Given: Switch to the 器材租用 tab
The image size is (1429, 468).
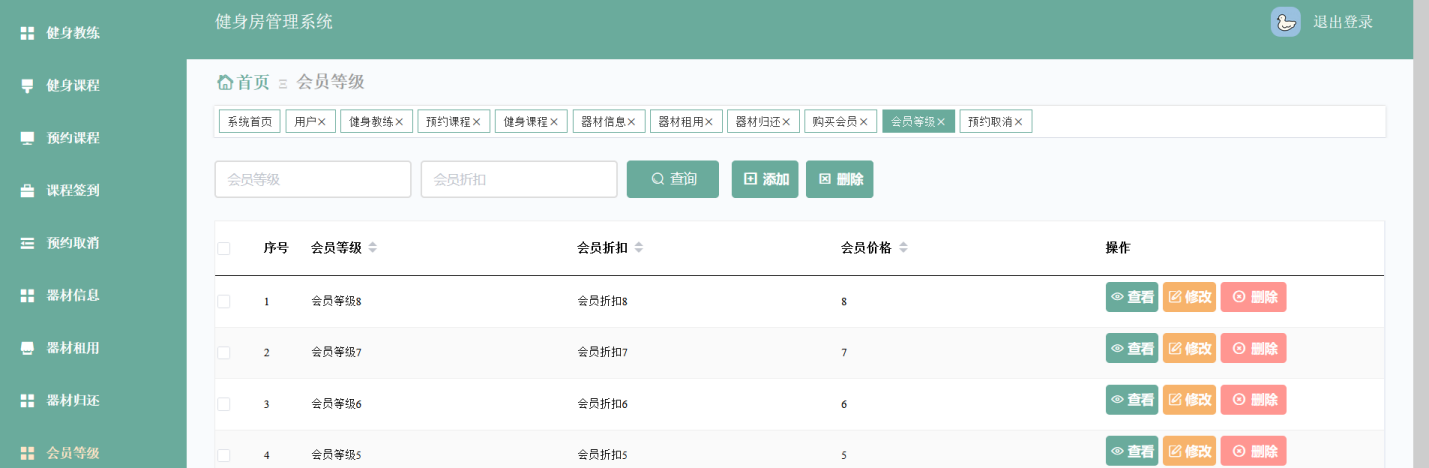Looking at the screenshot, I should tap(680, 121).
